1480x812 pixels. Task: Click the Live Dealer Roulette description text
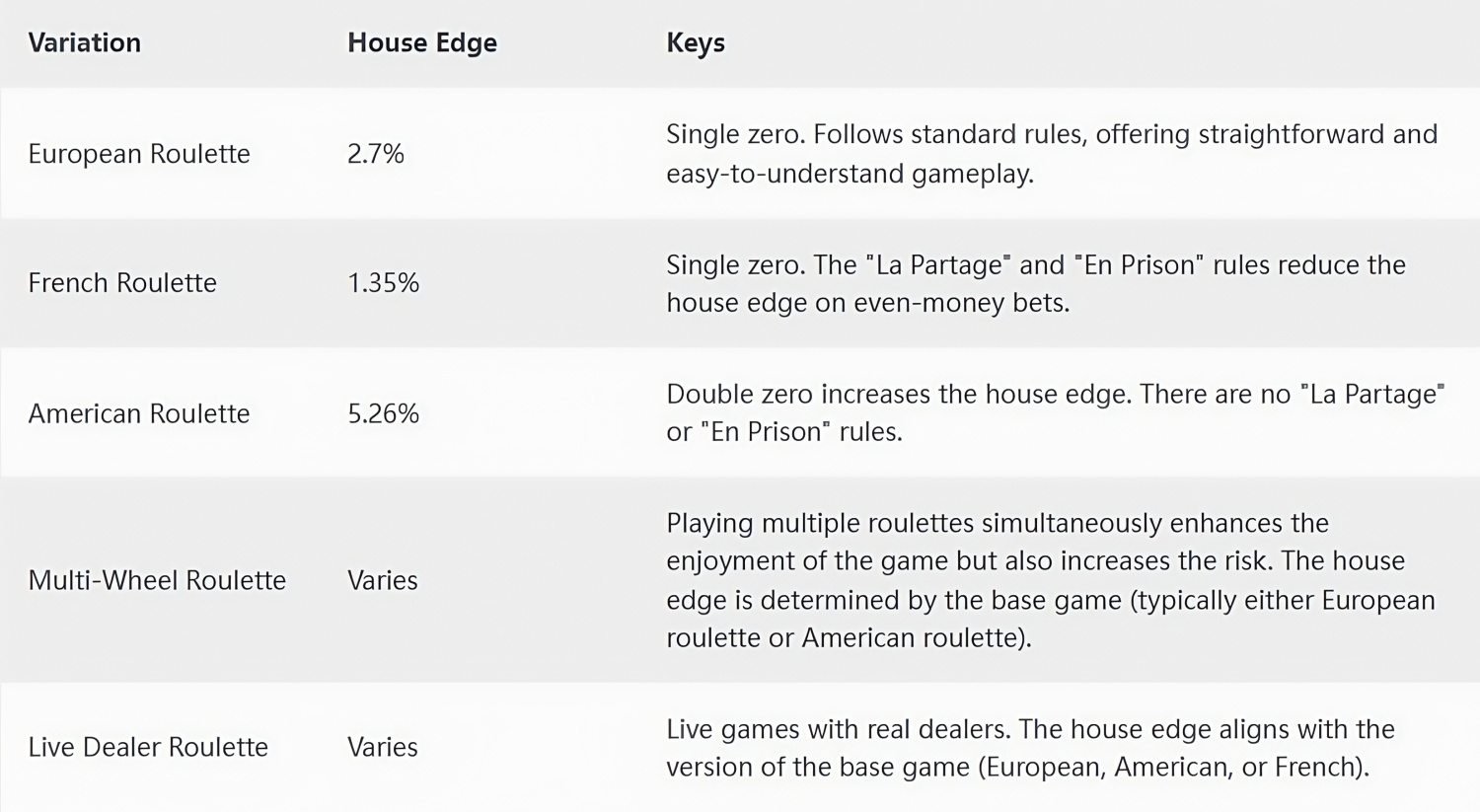pos(1030,748)
